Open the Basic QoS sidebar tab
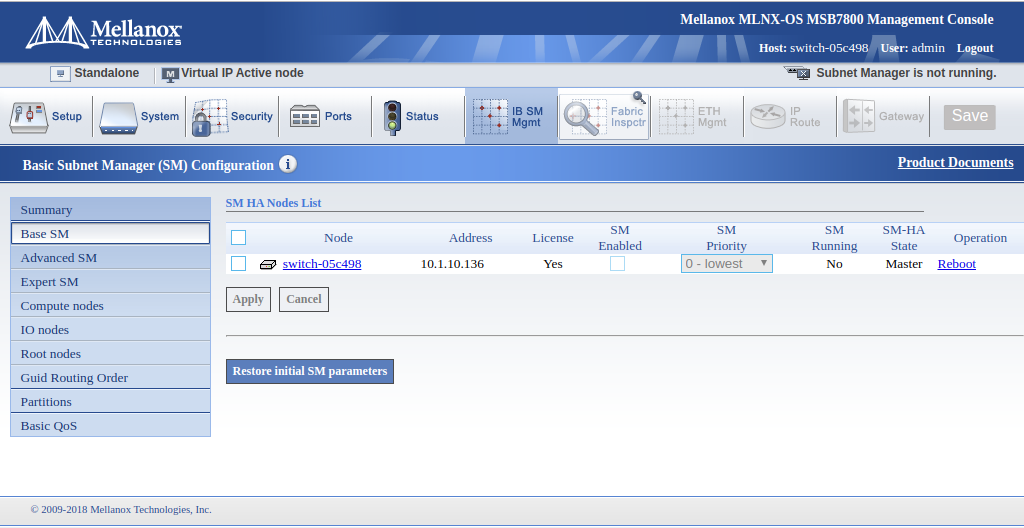1024x528 pixels. tap(110, 425)
